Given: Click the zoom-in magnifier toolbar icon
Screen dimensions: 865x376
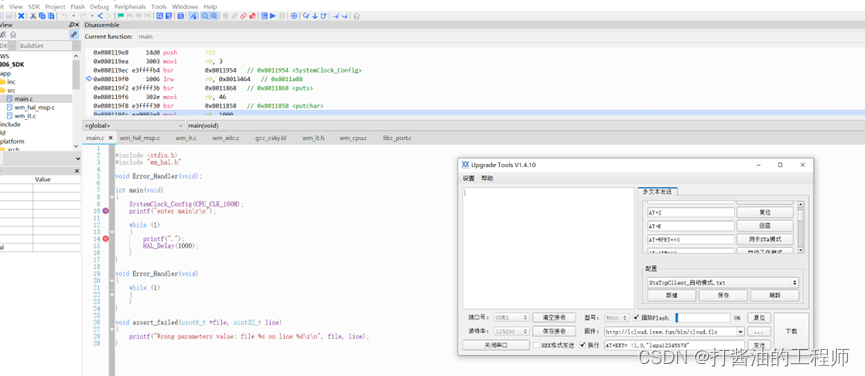Looking at the screenshot, I should click(x=205, y=16).
